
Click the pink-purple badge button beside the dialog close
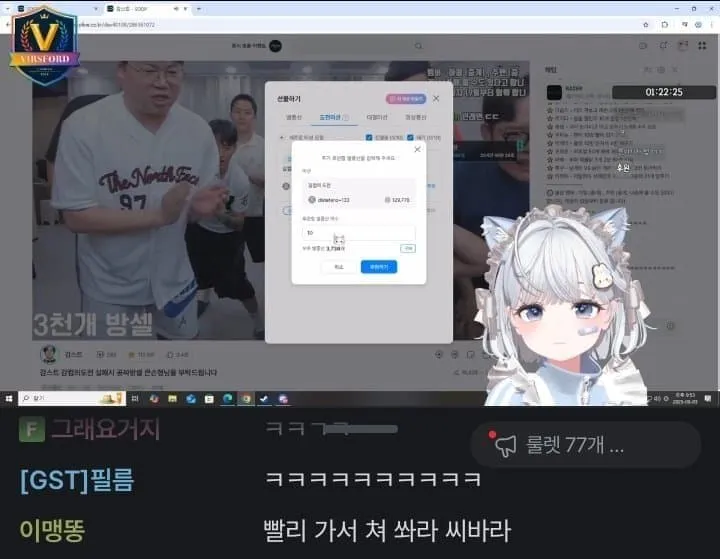406,99
